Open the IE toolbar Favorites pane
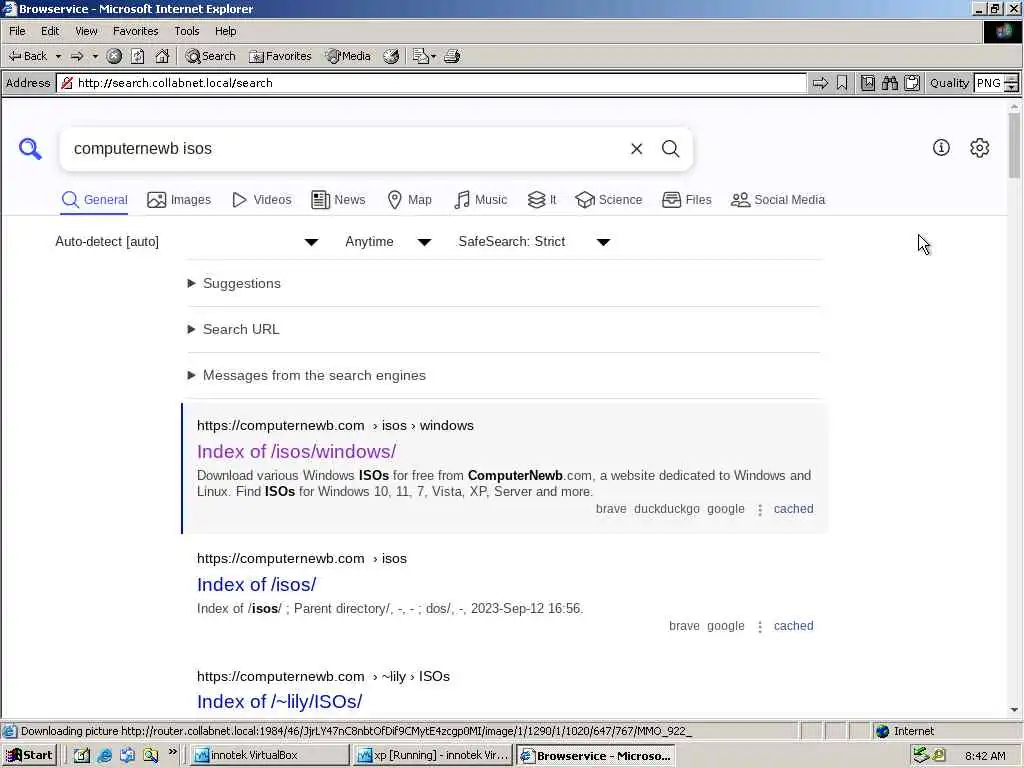The width and height of the screenshot is (1024, 768). (x=280, y=56)
